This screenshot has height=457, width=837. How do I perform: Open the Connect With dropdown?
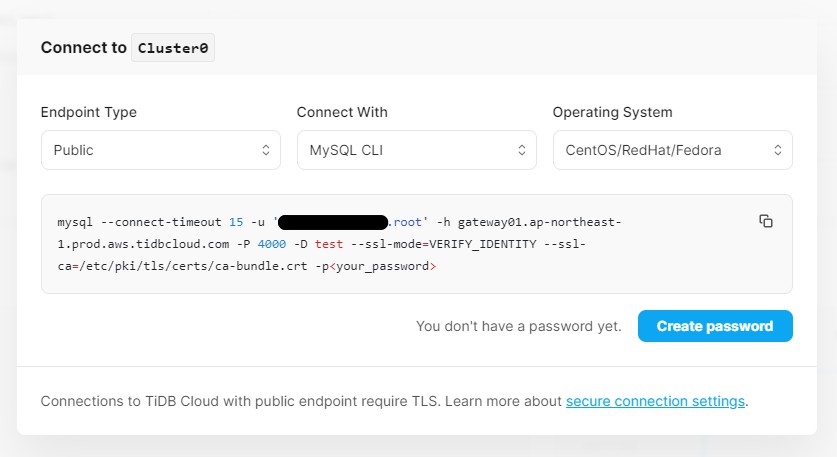click(417, 150)
